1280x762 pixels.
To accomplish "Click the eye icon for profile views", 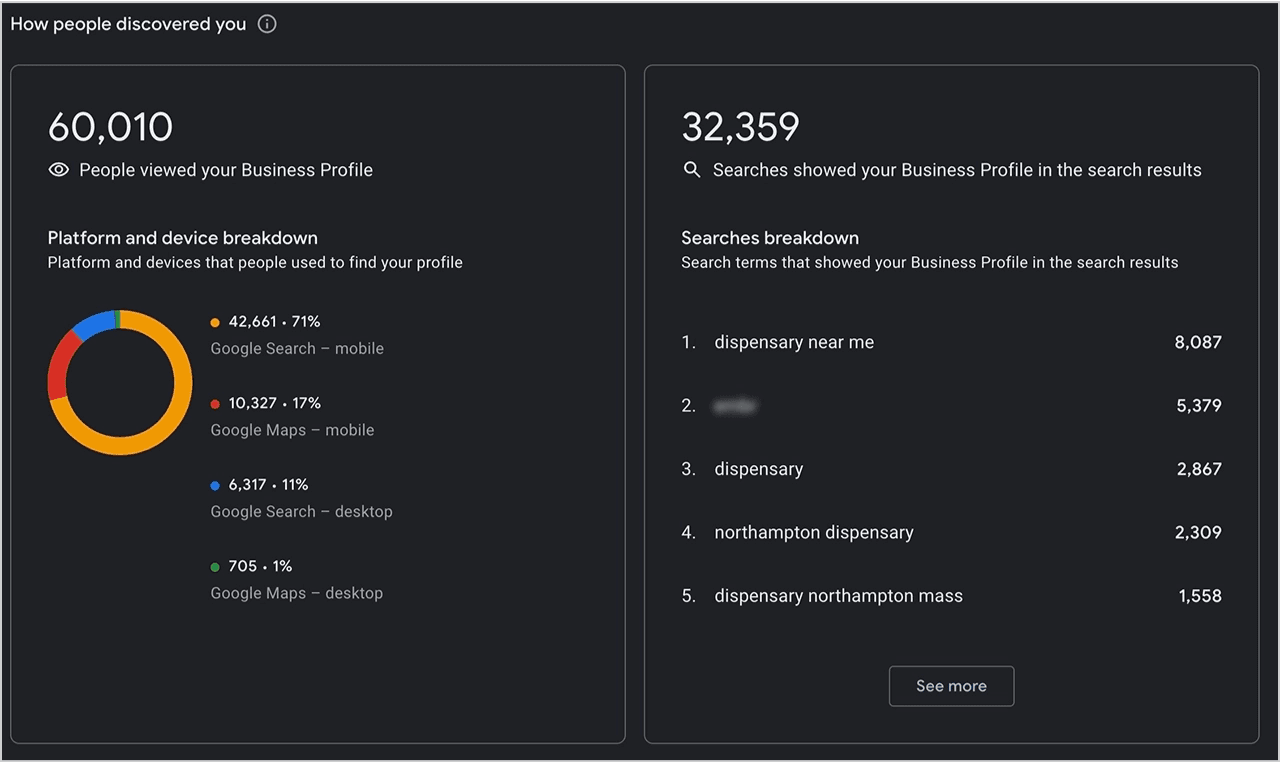I will tap(59, 170).
